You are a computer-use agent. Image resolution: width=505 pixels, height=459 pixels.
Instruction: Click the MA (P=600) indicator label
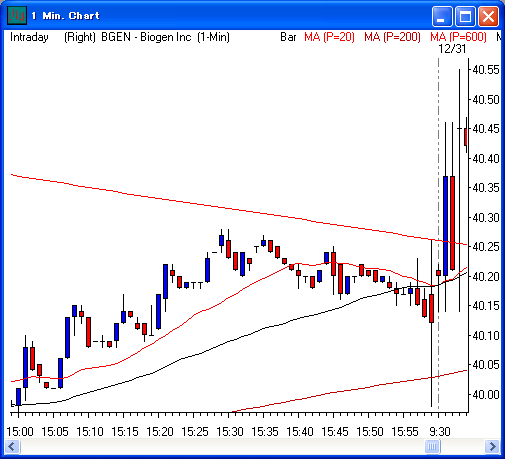click(458, 37)
